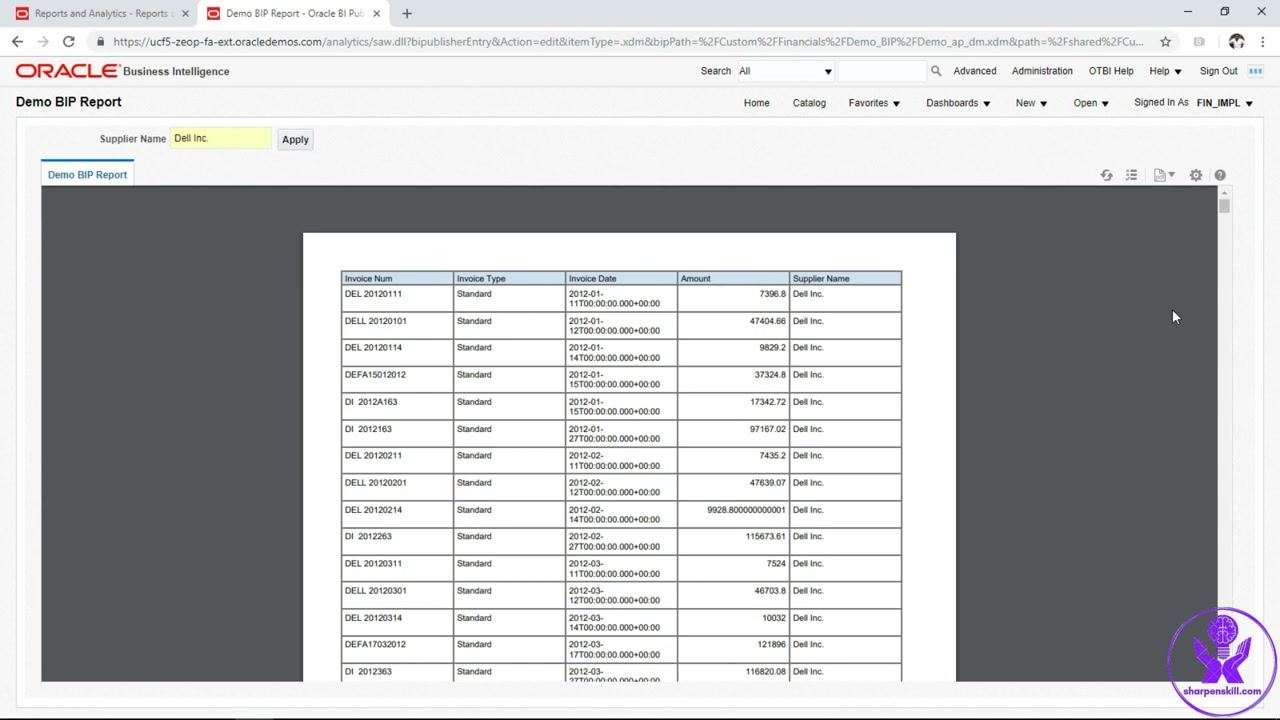Expand the Search scope All dropdown
Viewport: 1280px width, 720px height.
[785, 71]
